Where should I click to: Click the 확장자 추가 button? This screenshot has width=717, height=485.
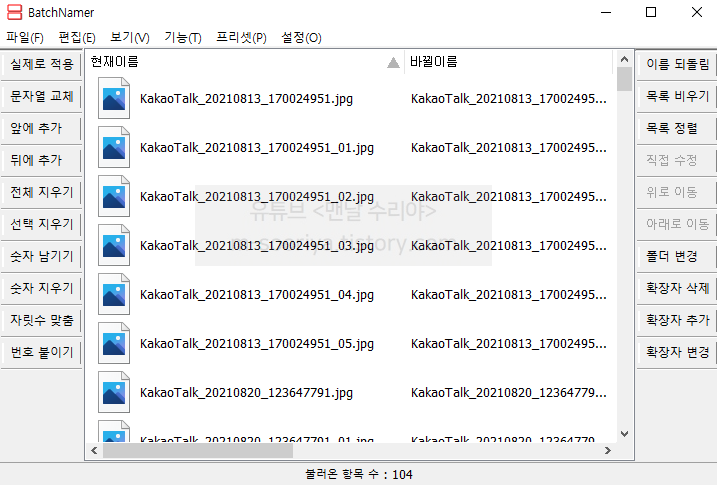click(677, 320)
